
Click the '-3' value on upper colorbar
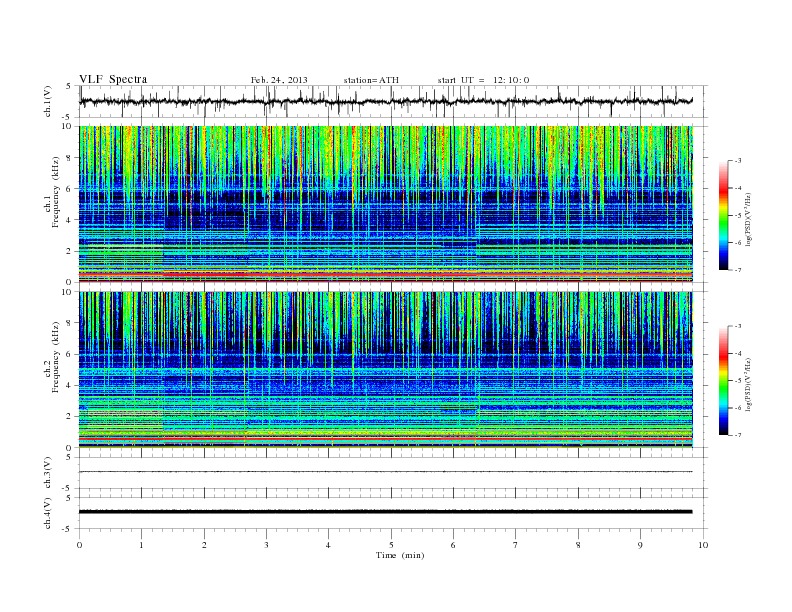737,161
